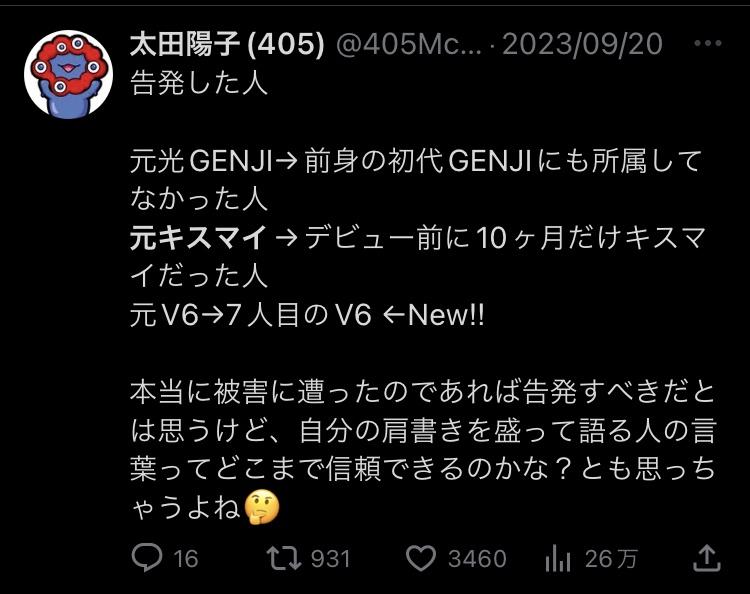
Task: Click the reply count 16
Action: pyautogui.click(x=186, y=559)
